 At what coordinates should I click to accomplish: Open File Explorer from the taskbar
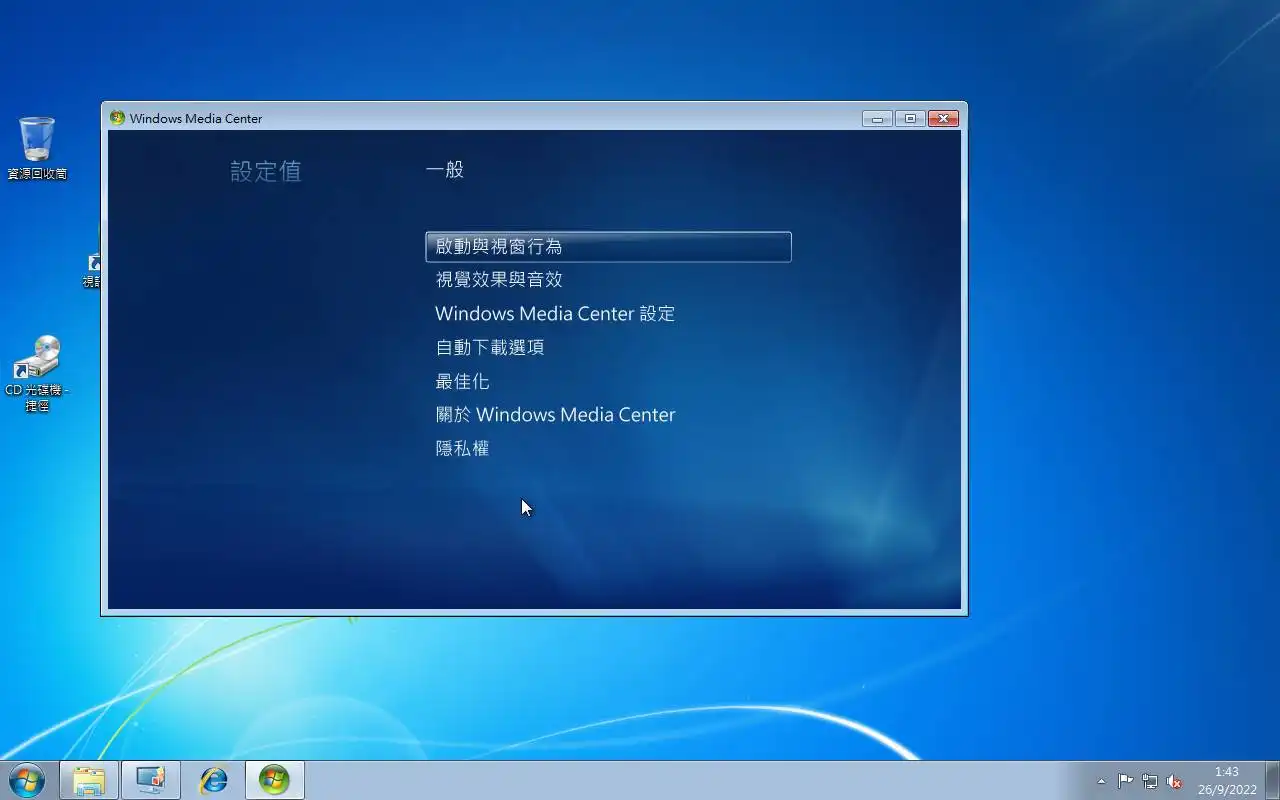pos(89,780)
